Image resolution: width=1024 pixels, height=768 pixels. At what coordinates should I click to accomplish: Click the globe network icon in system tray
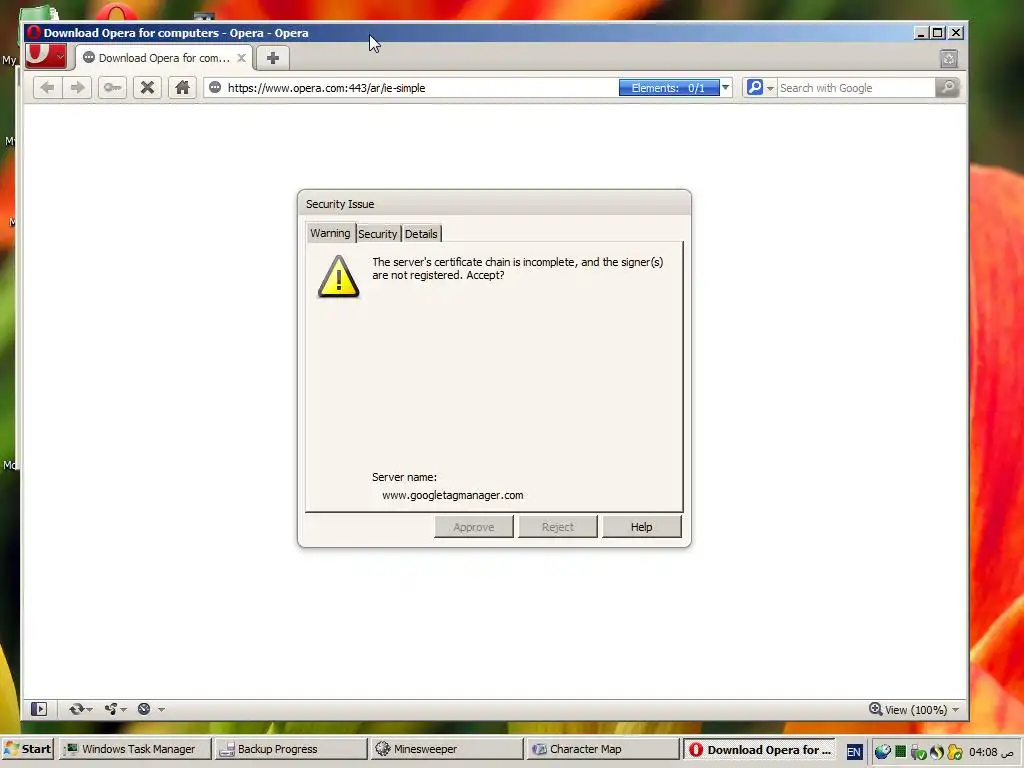tap(882, 752)
